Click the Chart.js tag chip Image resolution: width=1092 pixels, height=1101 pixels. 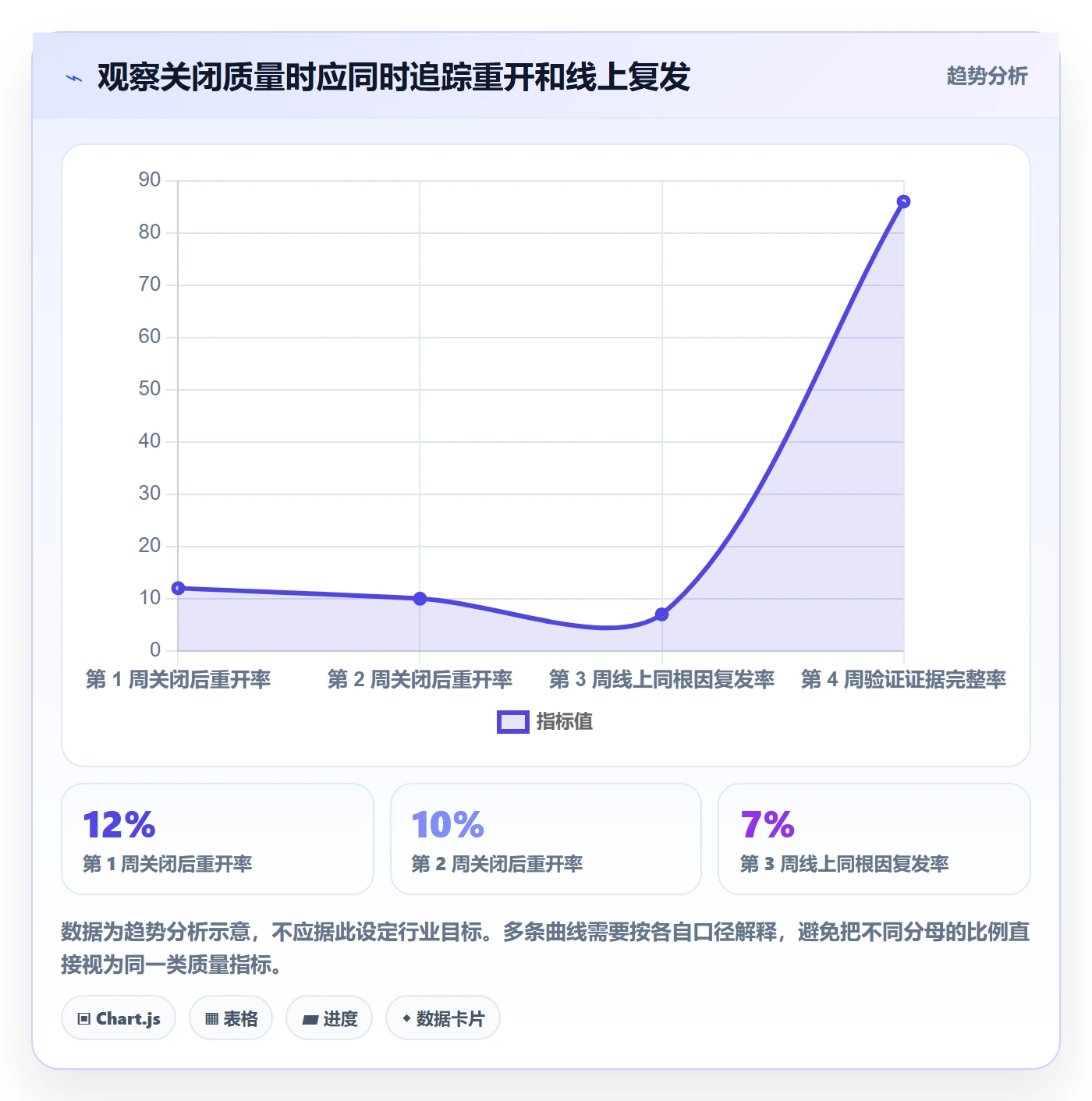tap(119, 1018)
